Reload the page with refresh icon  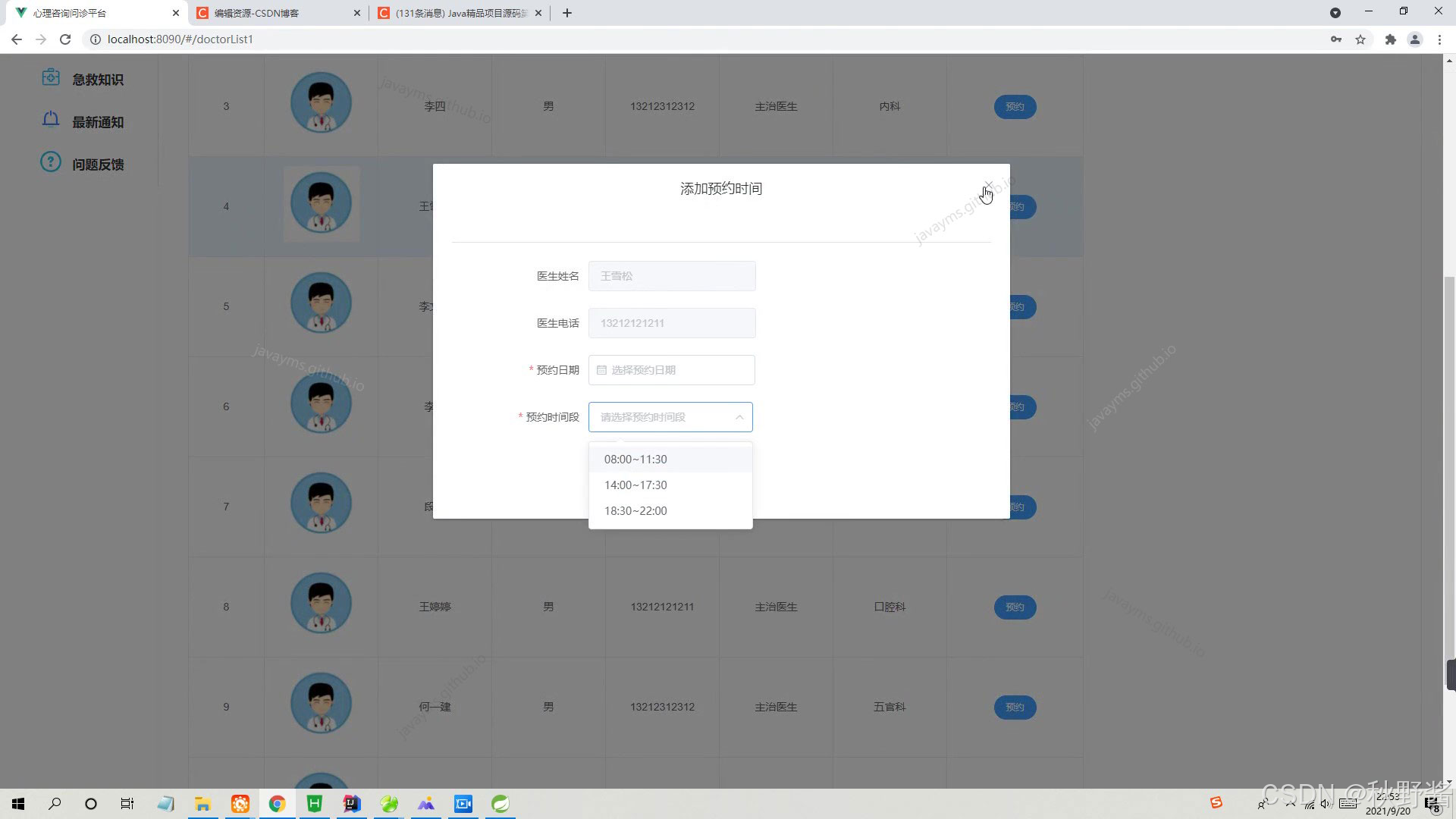65,39
